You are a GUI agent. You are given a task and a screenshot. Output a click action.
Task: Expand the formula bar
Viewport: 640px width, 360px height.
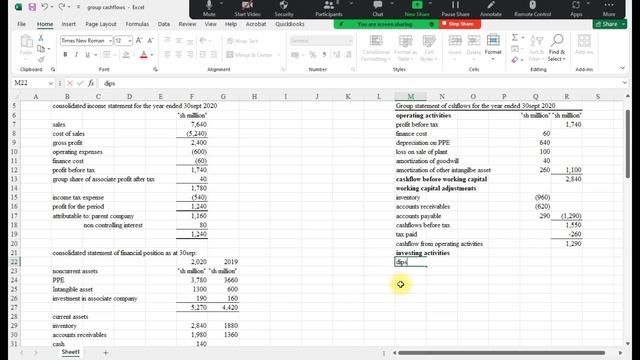pyautogui.click(x=625, y=83)
